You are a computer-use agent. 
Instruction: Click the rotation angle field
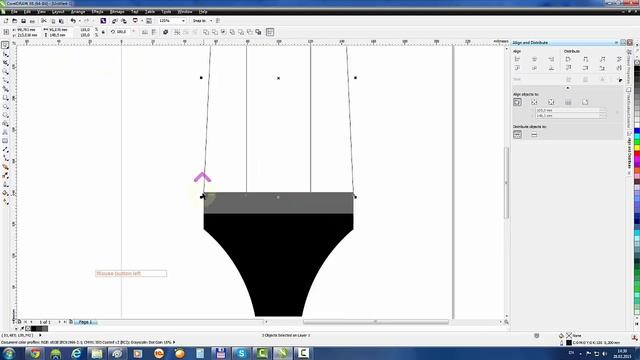tap(122, 32)
